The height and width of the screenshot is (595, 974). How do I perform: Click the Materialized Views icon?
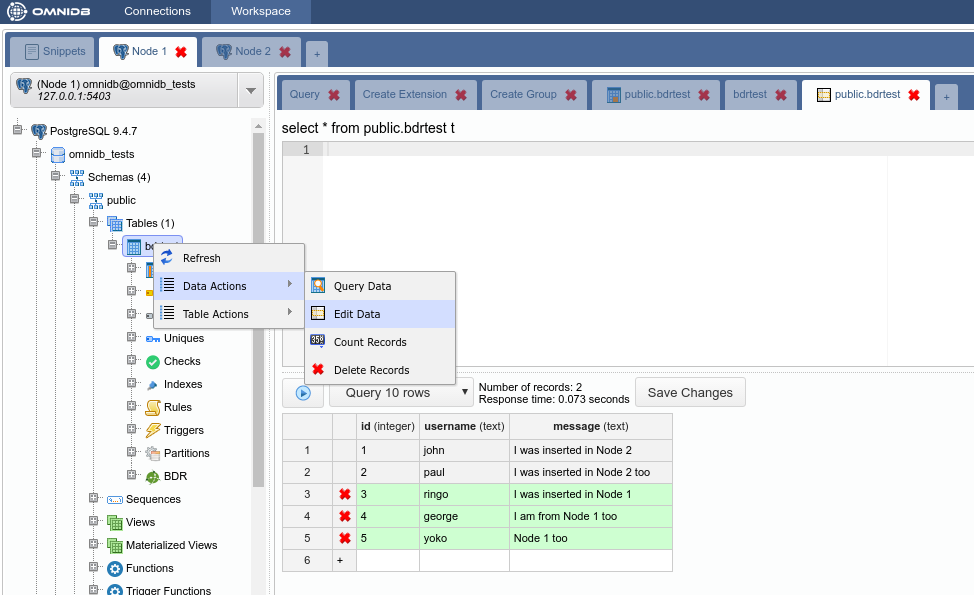click(x=115, y=545)
